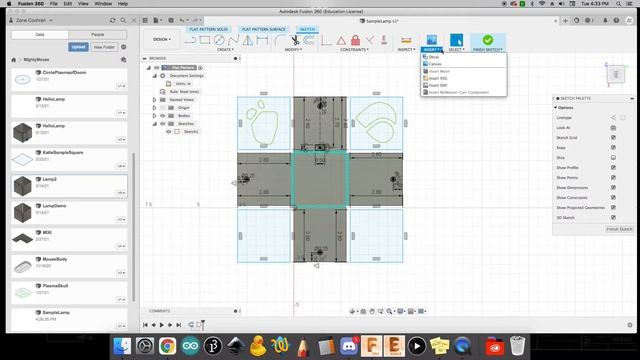Hide Sketch1 with its eye icon

click(x=168, y=131)
